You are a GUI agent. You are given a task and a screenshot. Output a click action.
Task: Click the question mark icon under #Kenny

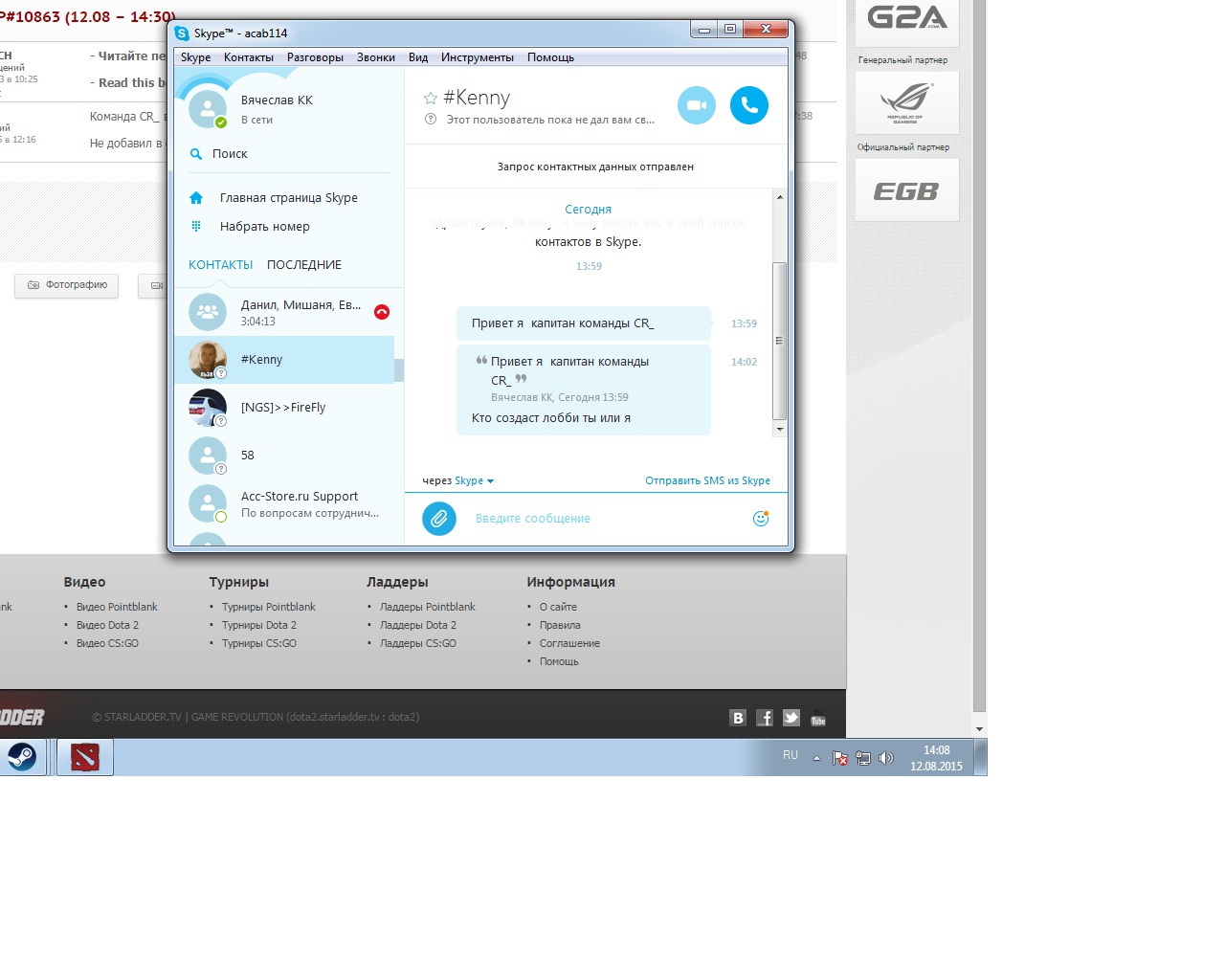pos(431,120)
